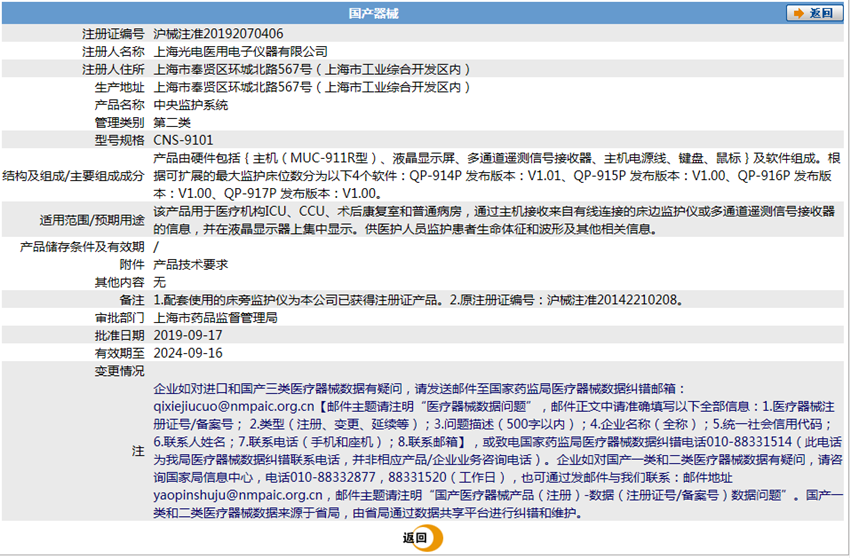Click the 产品名称 label

[120, 105]
